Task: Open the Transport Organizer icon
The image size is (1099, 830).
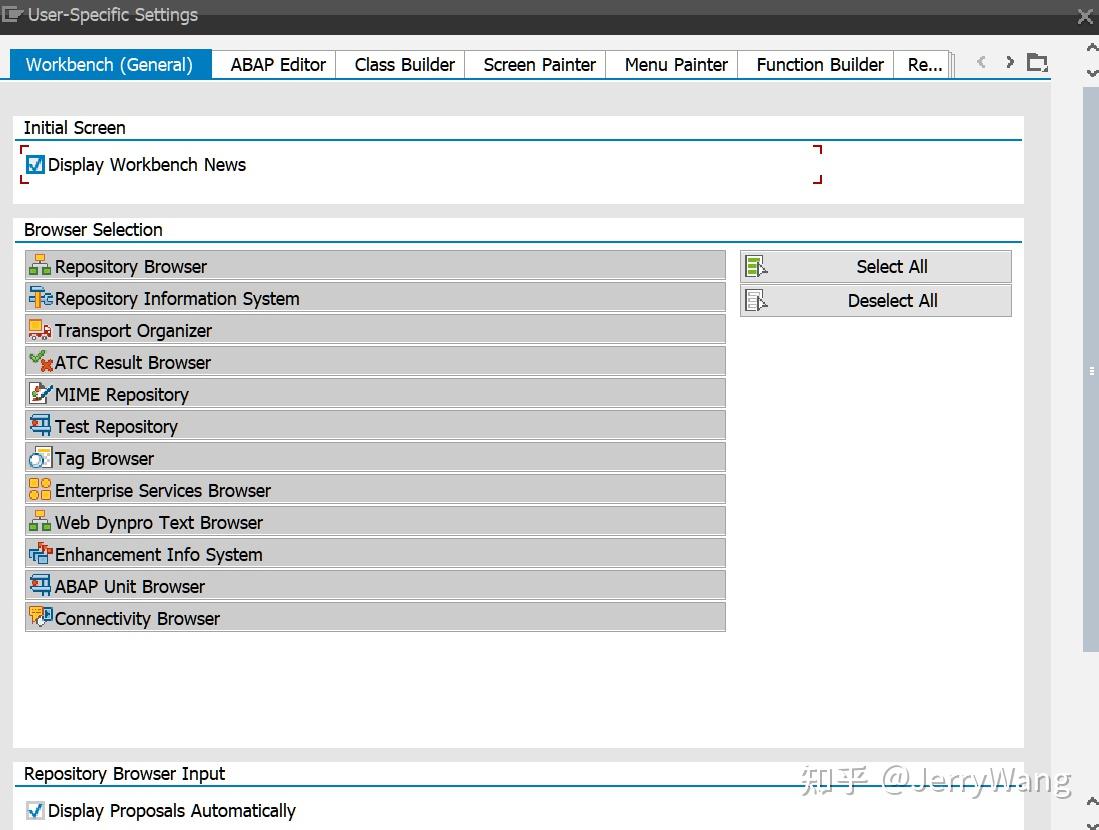Action: [38, 330]
